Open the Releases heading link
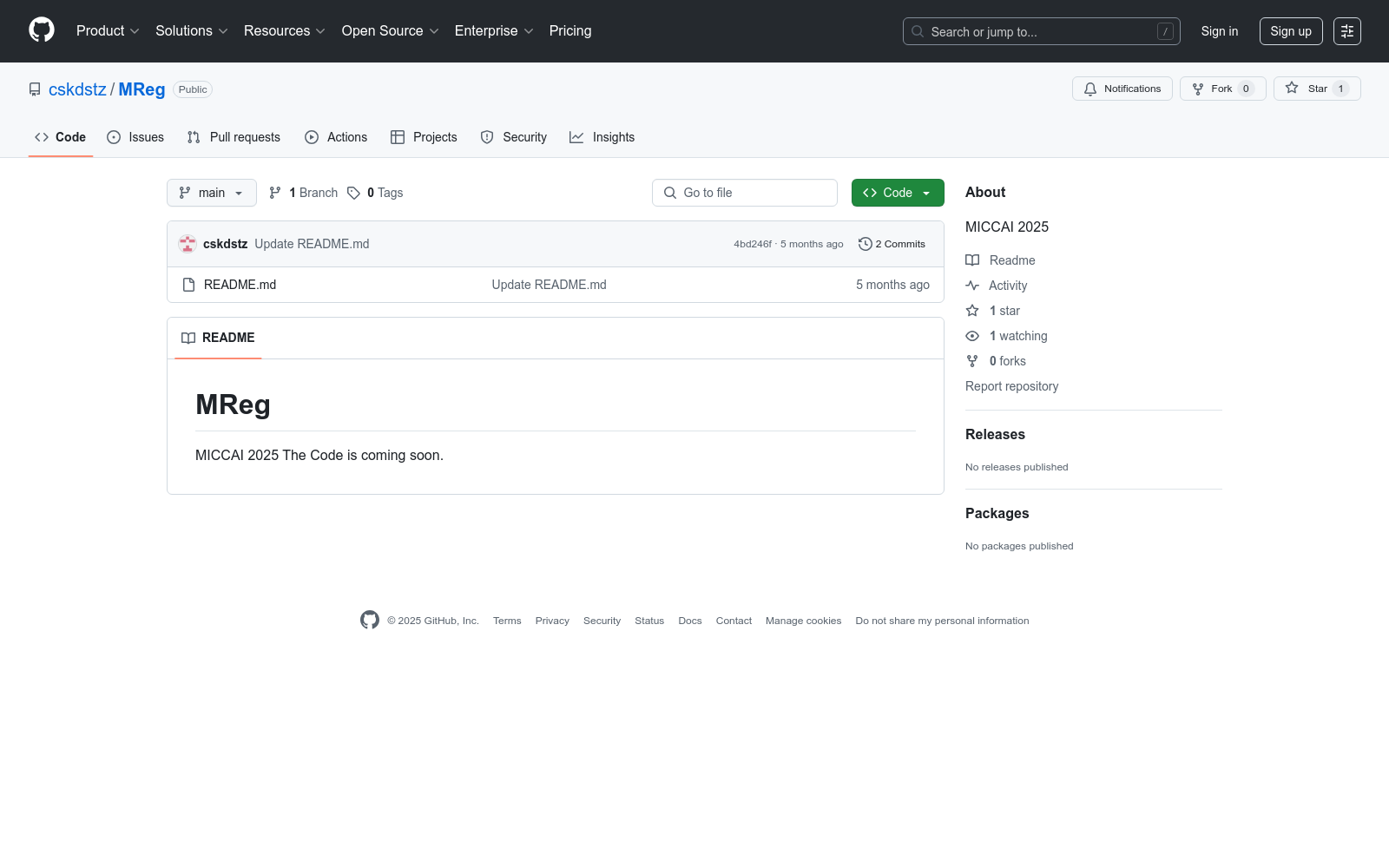 tap(995, 434)
